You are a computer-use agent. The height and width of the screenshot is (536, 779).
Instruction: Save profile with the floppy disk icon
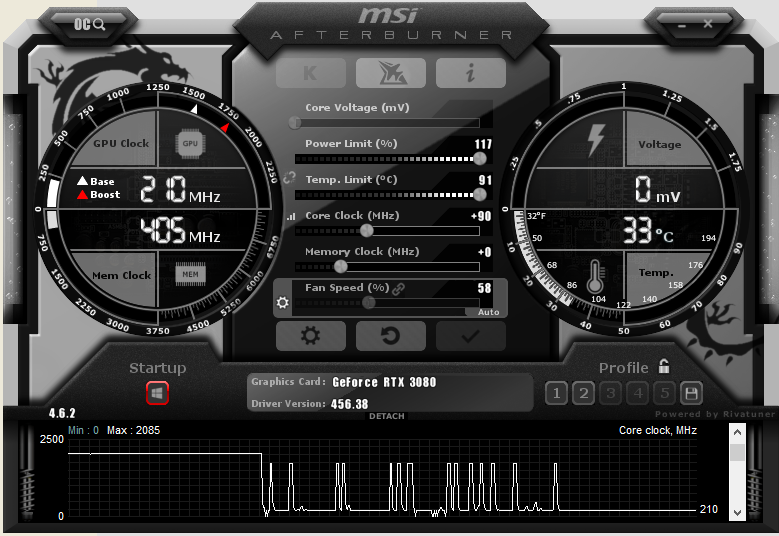pos(691,394)
